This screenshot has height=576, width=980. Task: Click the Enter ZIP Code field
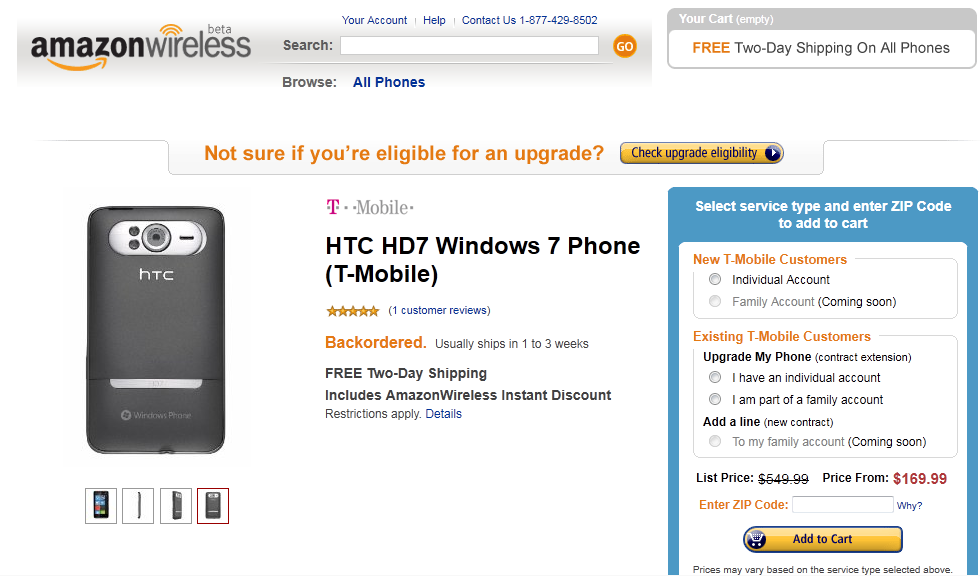pos(842,505)
